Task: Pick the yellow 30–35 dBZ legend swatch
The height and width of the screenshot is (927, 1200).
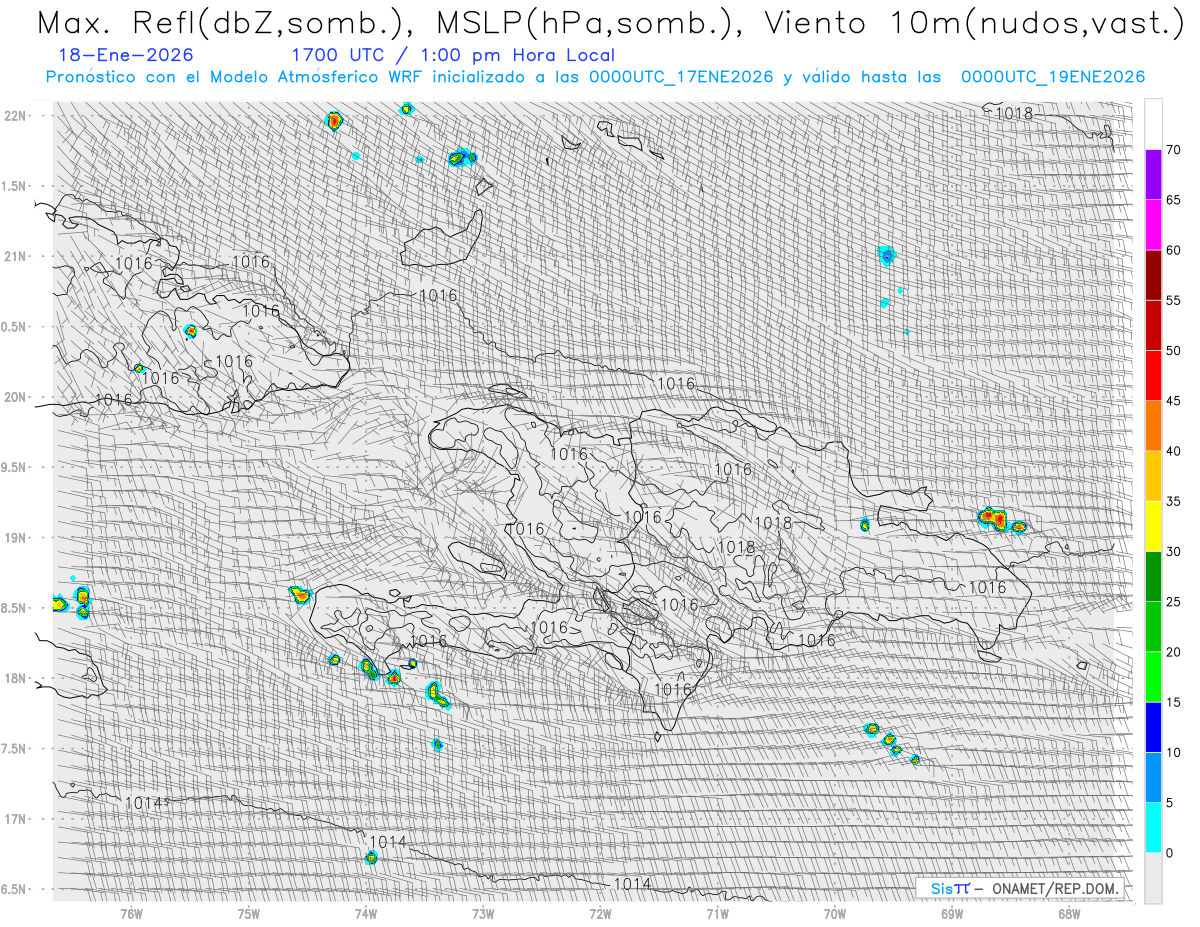Action: click(1153, 526)
